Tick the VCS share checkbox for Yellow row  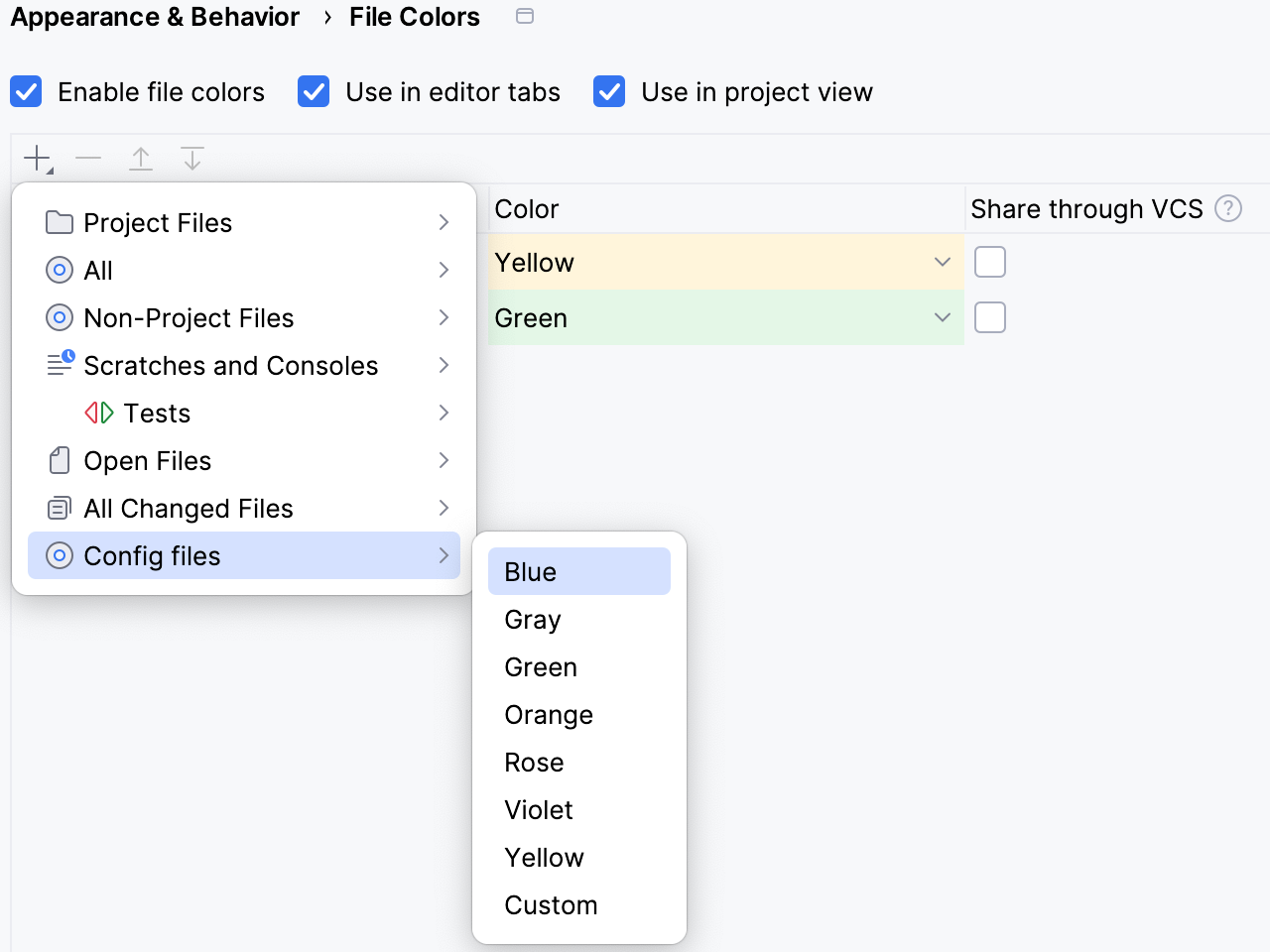point(990,262)
